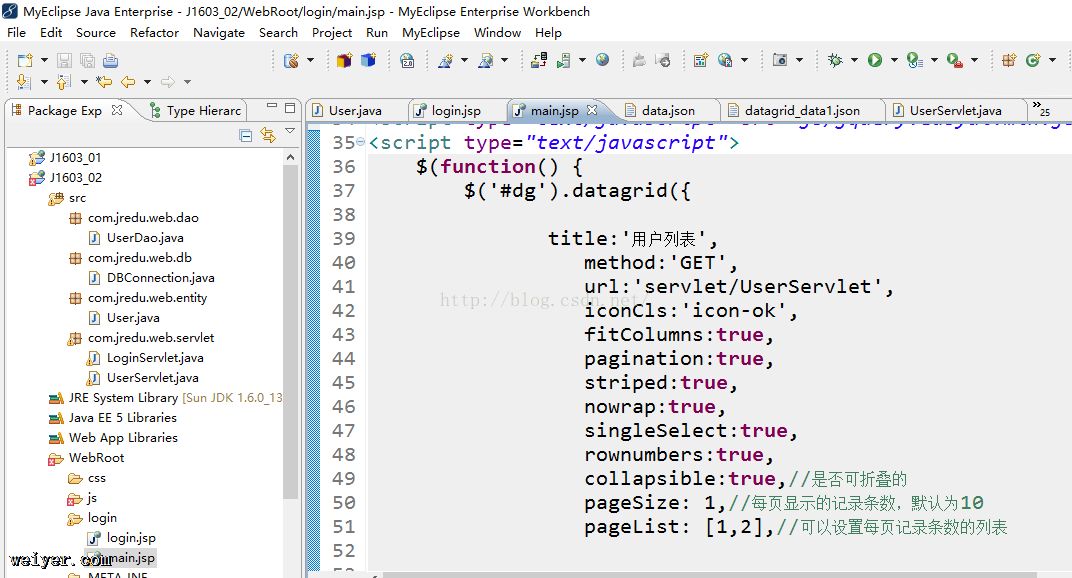Click the camera snapshot toolbar icon

click(x=779, y=60)
